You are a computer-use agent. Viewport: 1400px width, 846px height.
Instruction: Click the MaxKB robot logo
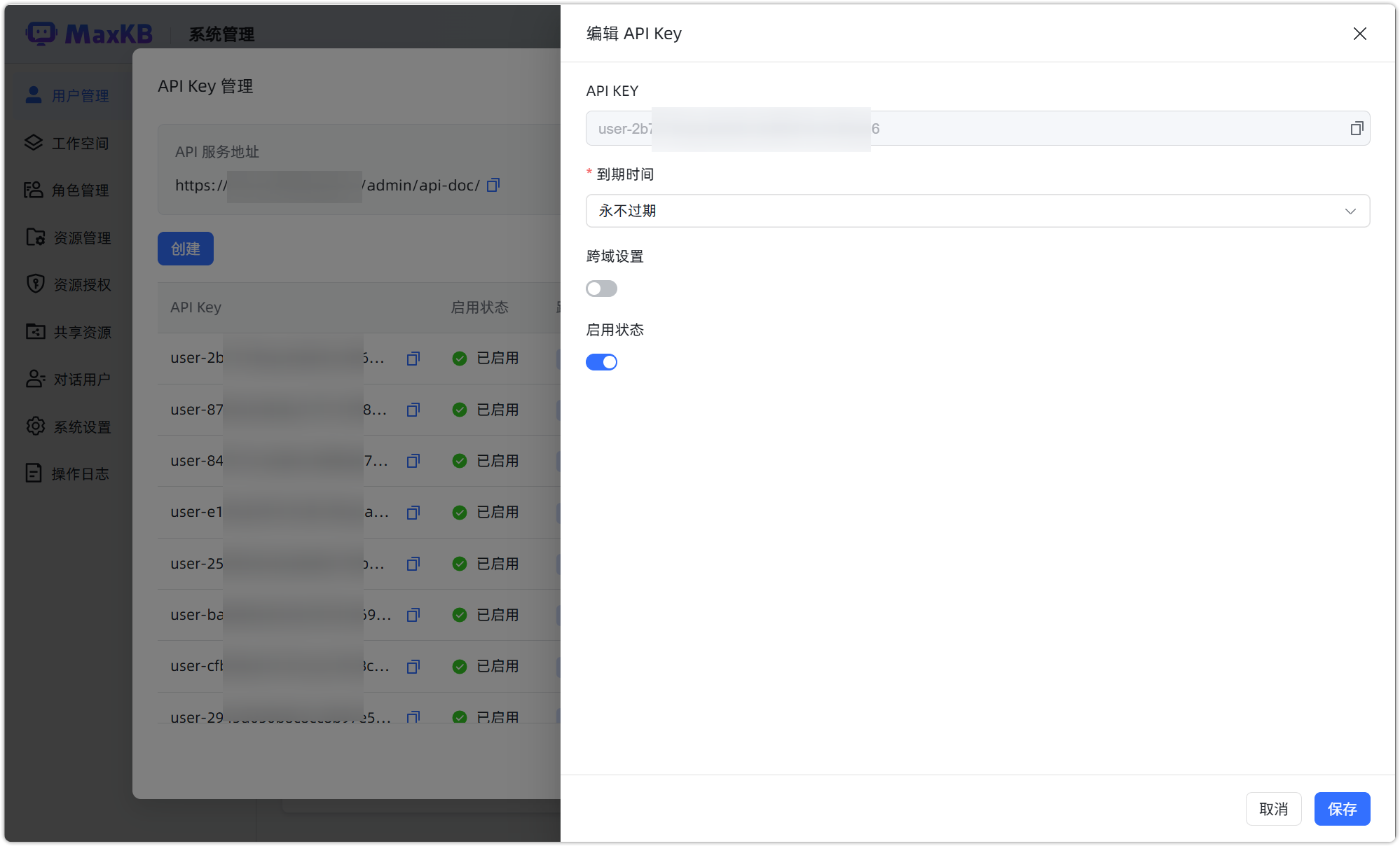41,33
